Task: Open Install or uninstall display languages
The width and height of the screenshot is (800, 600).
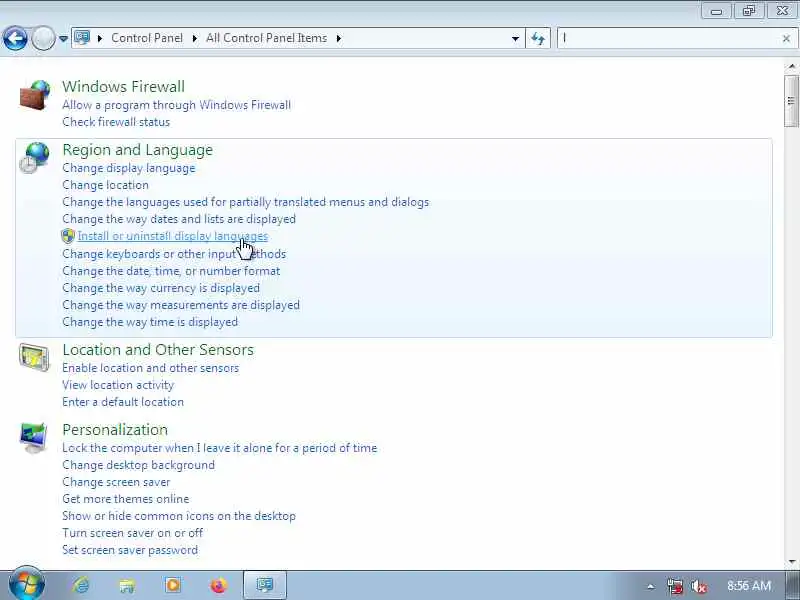Action: pyautogui.click(x=172, y=236)
